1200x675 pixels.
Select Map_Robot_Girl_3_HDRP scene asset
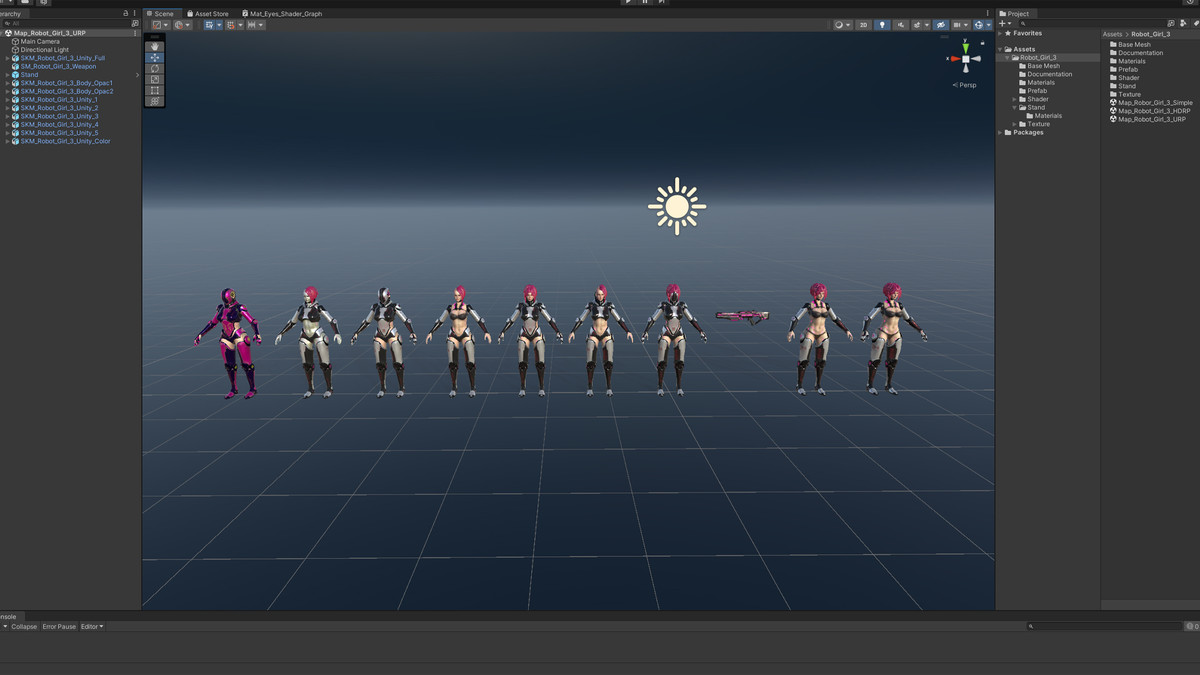click(1154, 111)
